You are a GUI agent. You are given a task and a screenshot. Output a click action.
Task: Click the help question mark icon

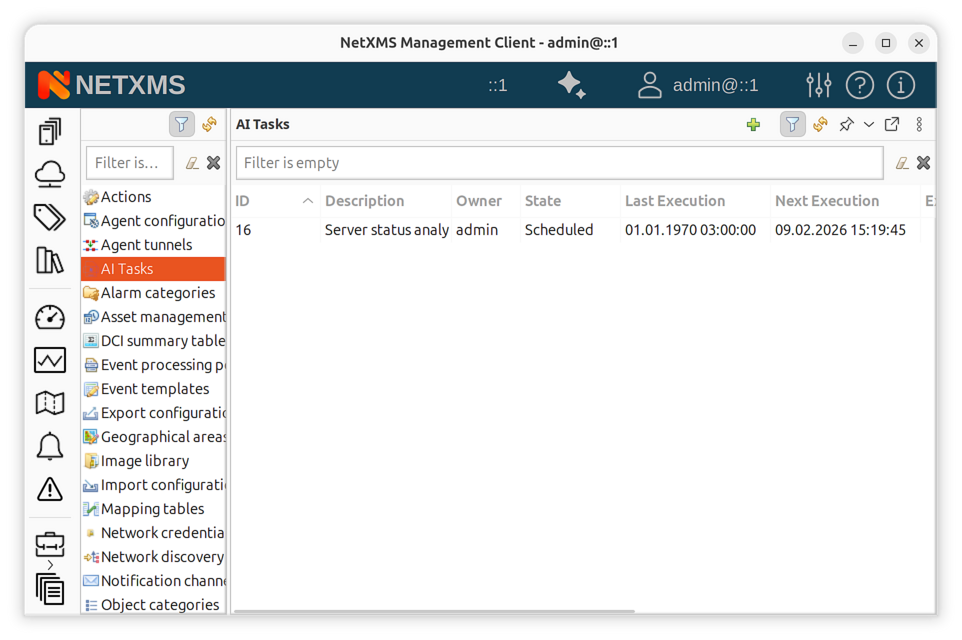tap(859, 85)
